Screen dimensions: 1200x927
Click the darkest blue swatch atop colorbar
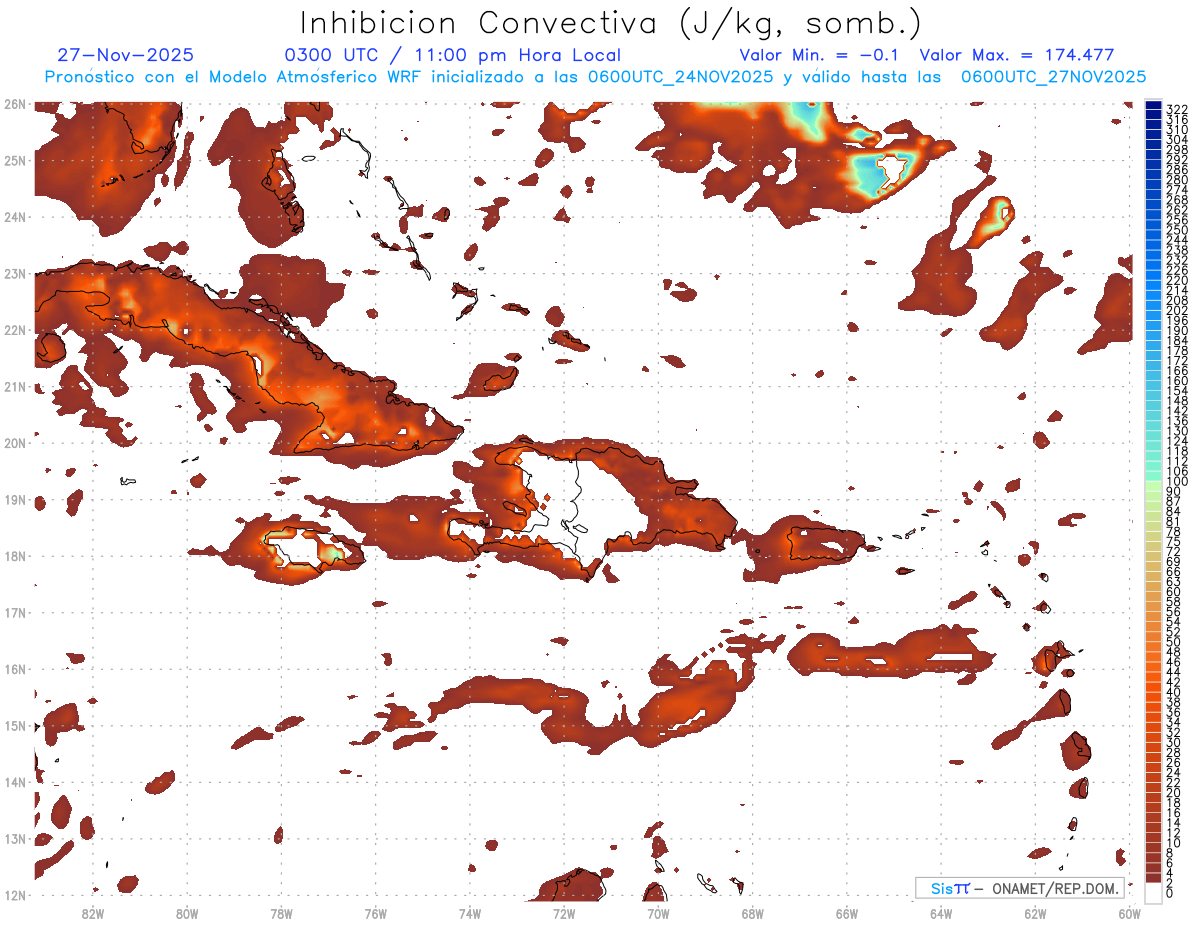(x=1153, y=105)
